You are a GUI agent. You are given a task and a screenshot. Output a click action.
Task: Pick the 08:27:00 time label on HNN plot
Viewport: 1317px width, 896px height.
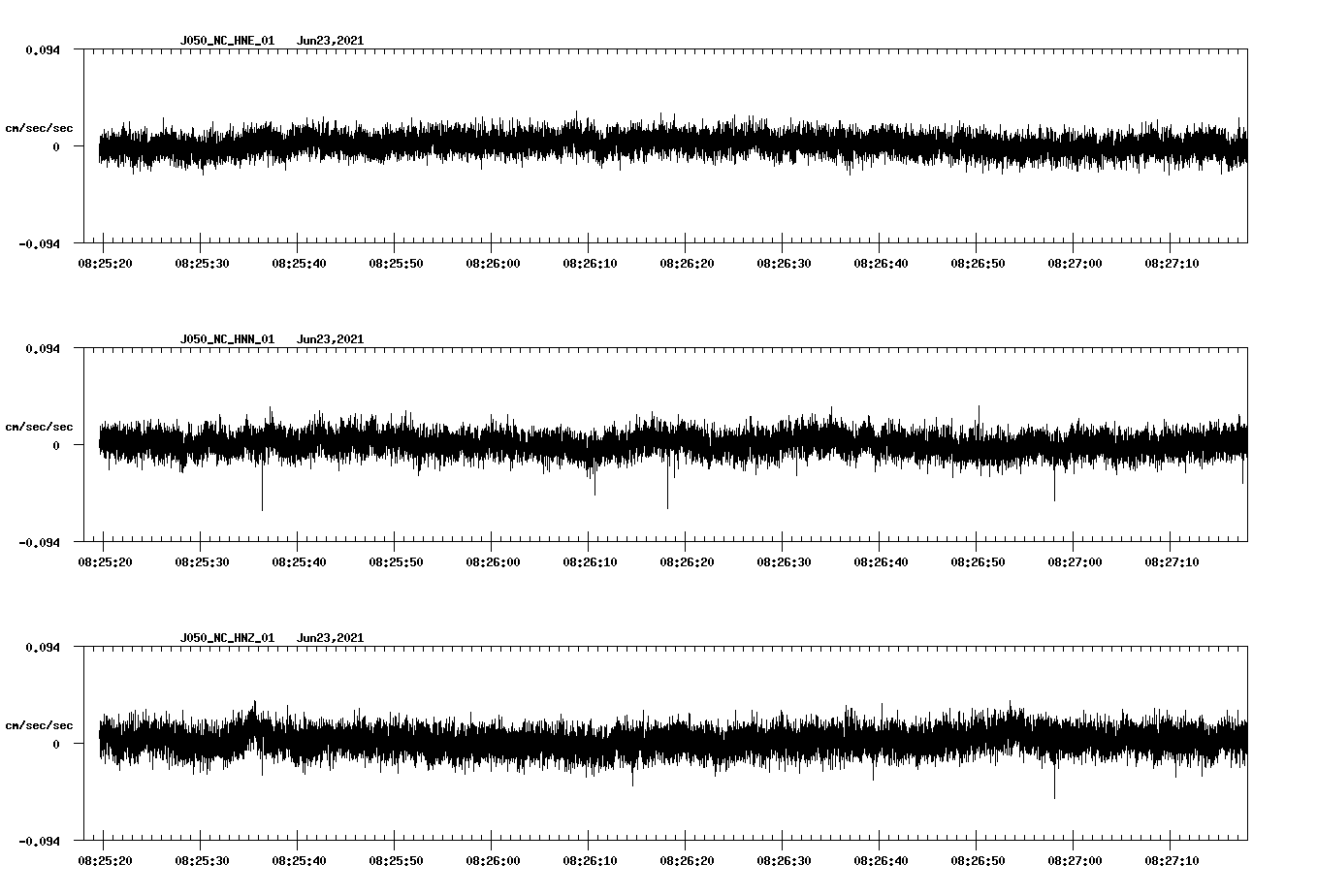[x=1075, y=562]
